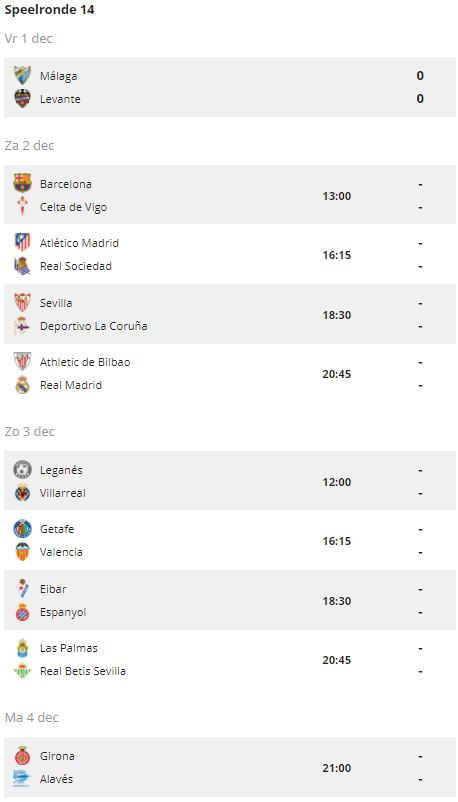The height and width of the screenshot is (802, 458).
Task: Open Athletic de Bilbao team name
Action: [x=85, y=362]
